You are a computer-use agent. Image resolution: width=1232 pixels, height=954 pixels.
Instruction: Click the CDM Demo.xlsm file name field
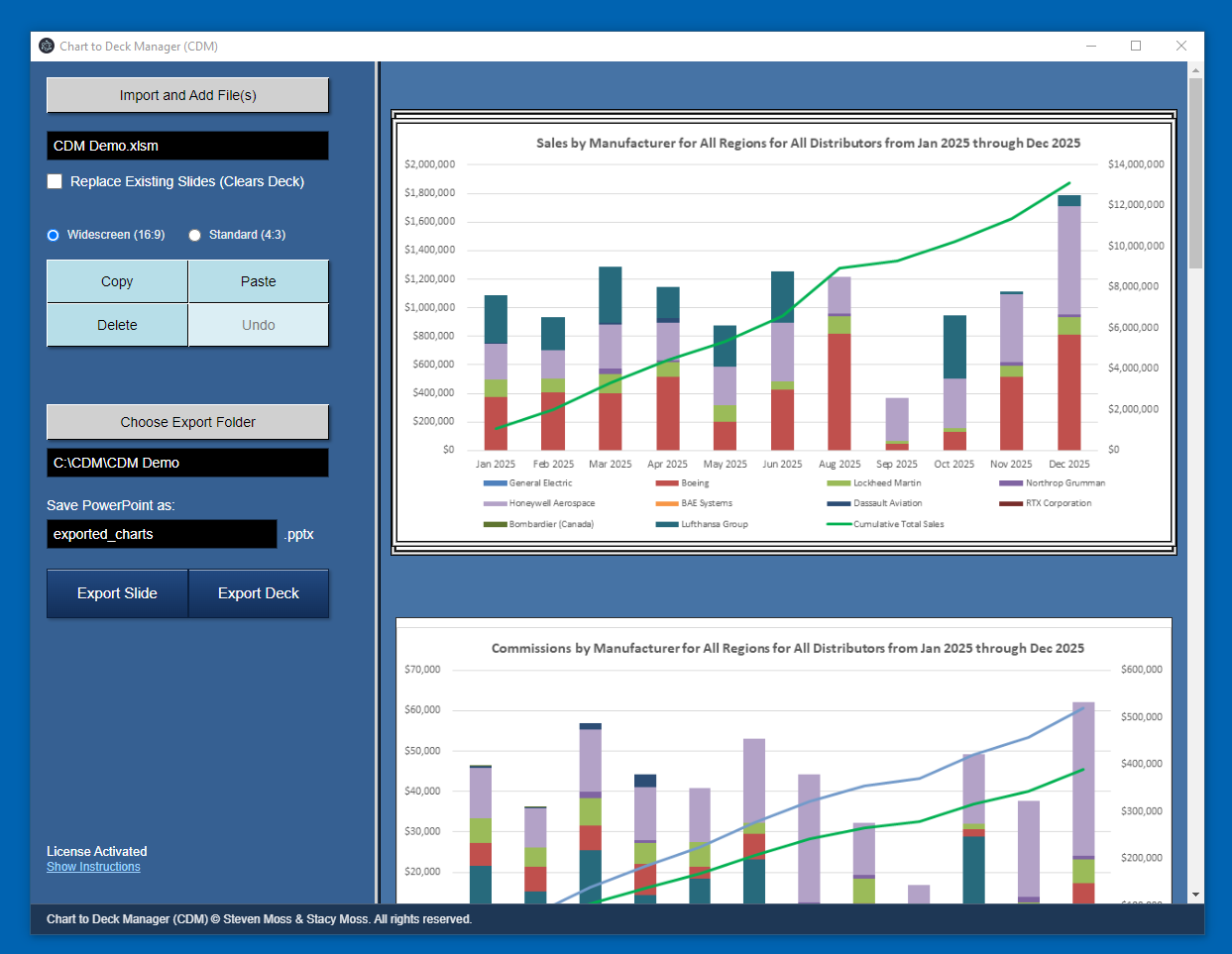tap(186, 146)
